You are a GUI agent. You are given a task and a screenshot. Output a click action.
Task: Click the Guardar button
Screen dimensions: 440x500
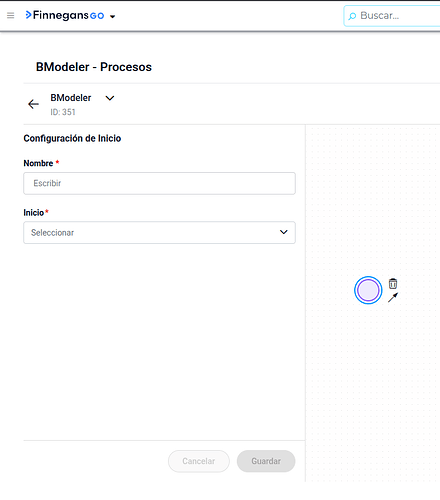click(x=266, y=461)
